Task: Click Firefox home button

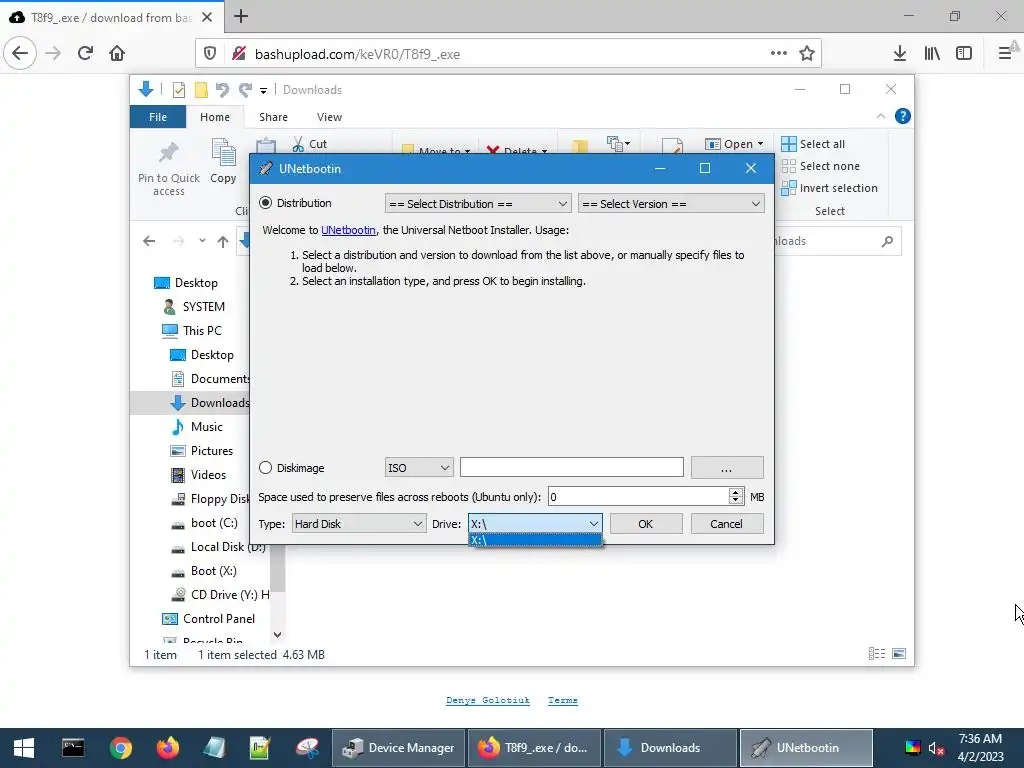Action: [117, 53]
